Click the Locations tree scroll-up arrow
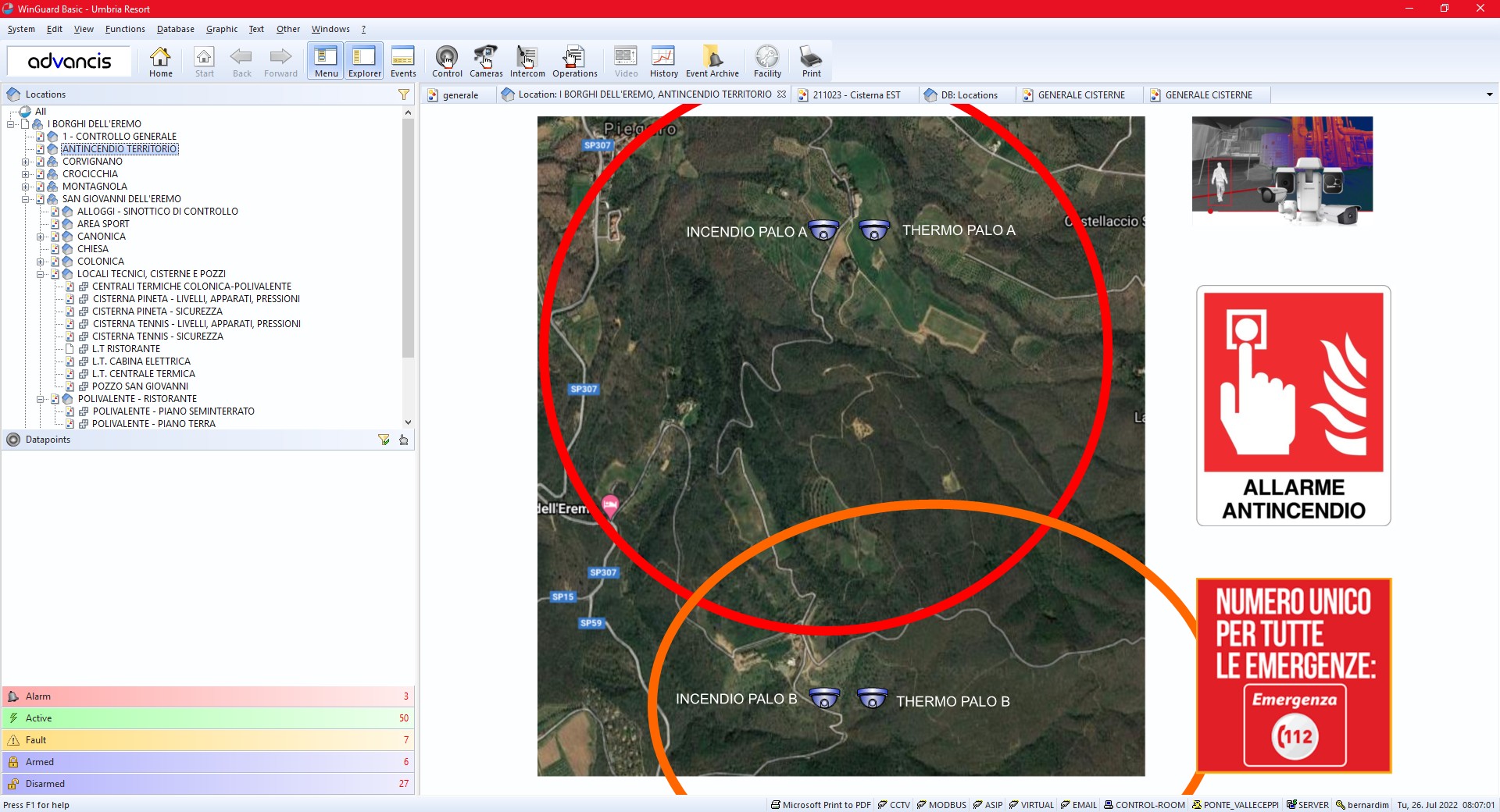This screenshot has height=812, width=1500. (x=408, y=112)
